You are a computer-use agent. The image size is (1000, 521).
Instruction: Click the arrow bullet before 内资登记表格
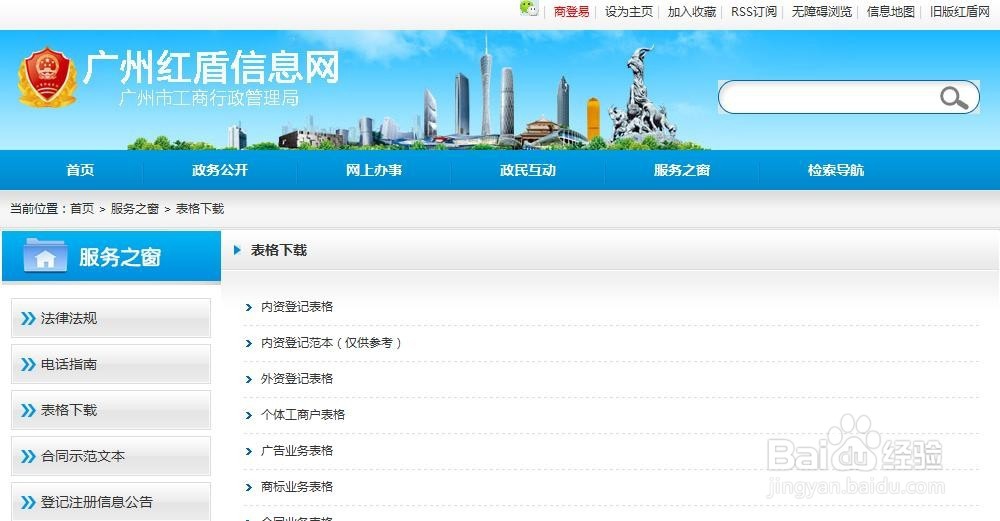pos(249,307)
